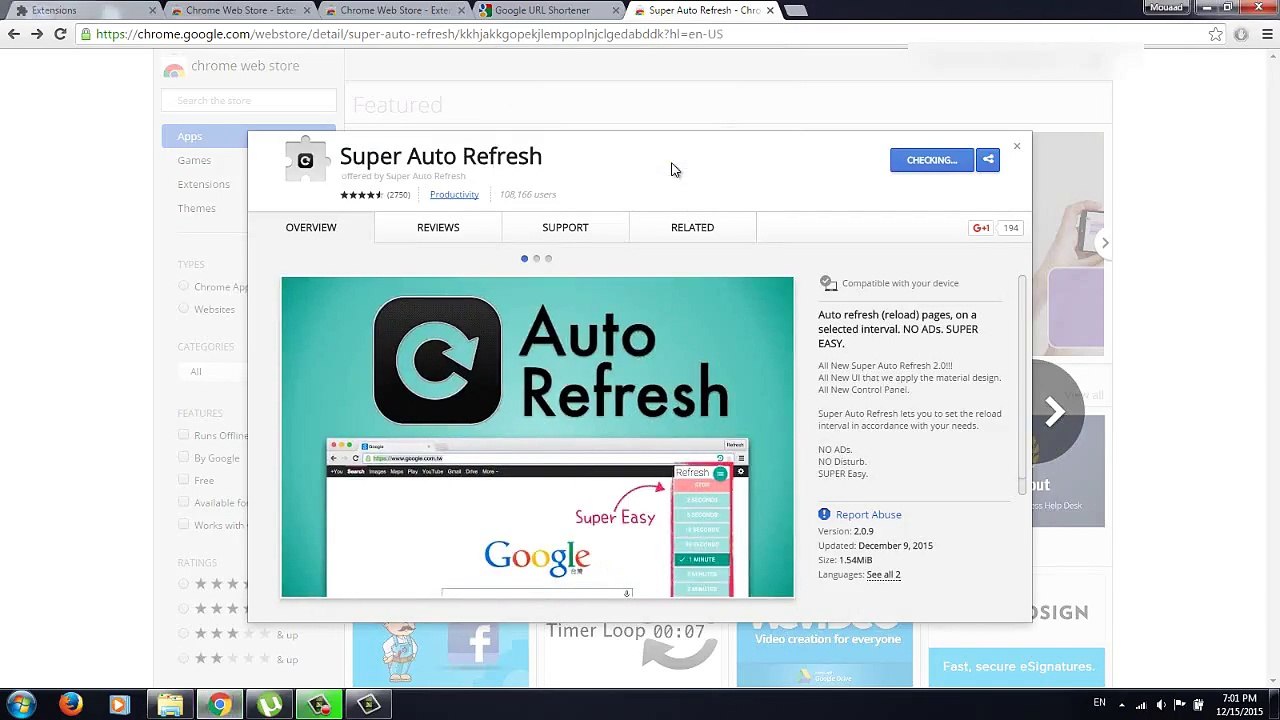Click the Chrome Web Store logo

tap(174, 68)
